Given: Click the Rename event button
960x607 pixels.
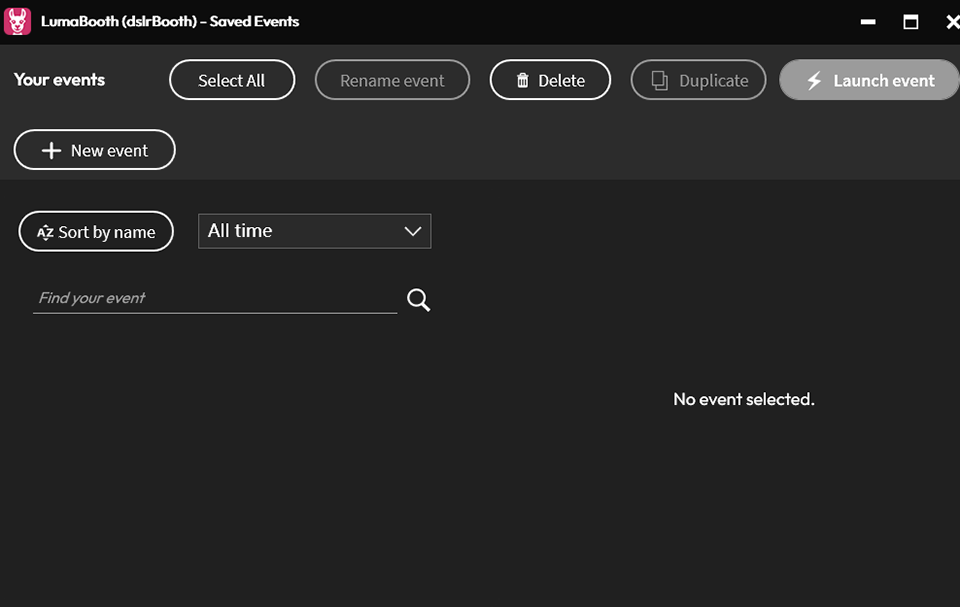Looking at the screenshot, I should point(392,80).
